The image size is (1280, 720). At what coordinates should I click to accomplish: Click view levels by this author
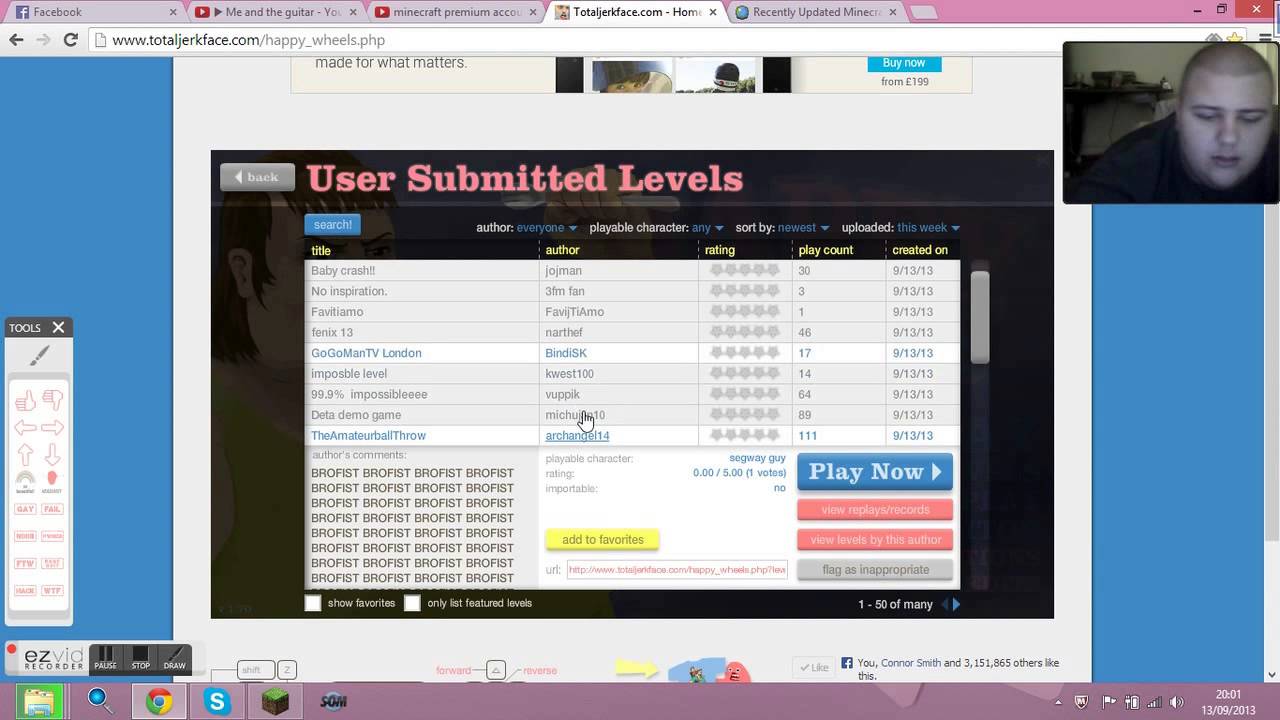875,540
